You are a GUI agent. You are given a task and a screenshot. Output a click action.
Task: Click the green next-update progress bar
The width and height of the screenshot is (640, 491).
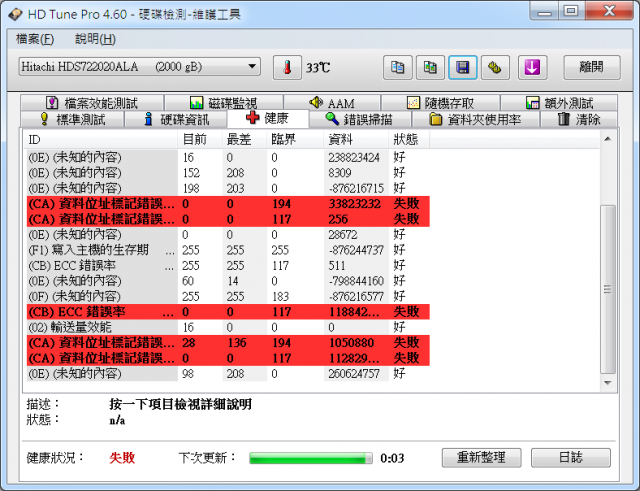coord(311,458)
